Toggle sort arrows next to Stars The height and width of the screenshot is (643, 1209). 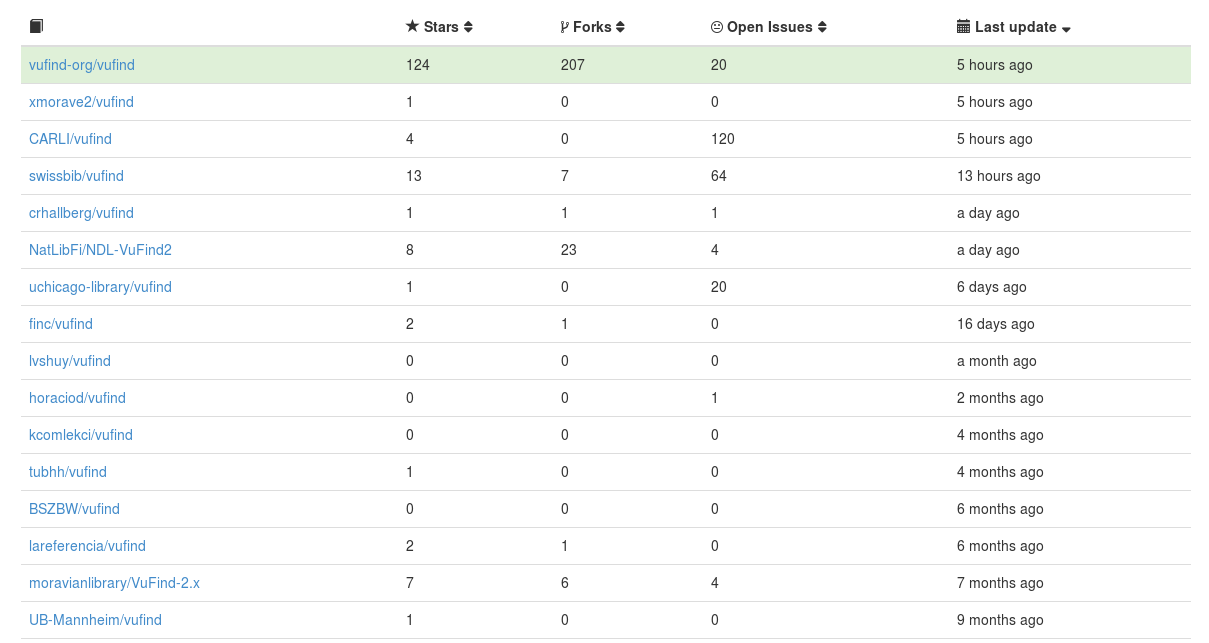pos(468,28)
